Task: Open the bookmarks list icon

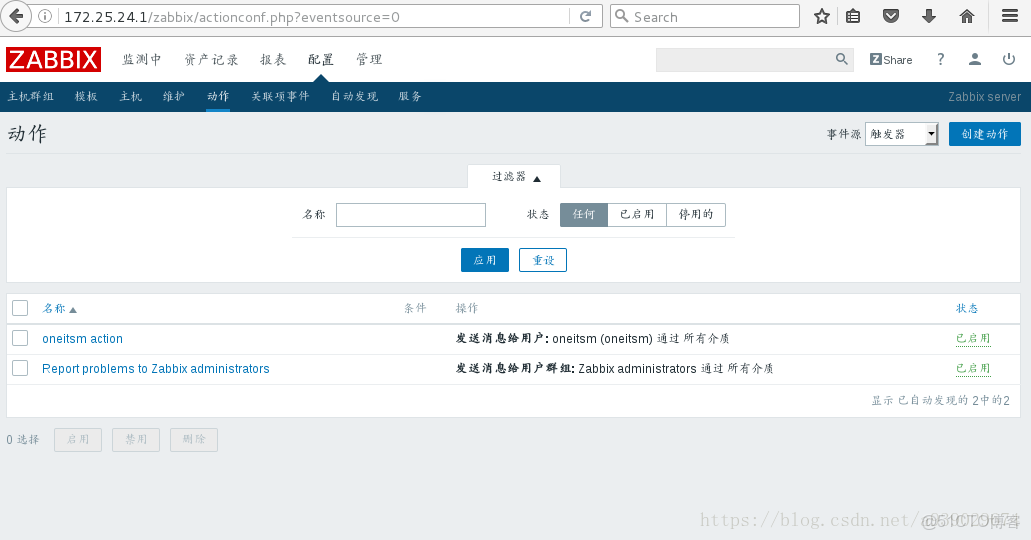Action: point(853,16)
